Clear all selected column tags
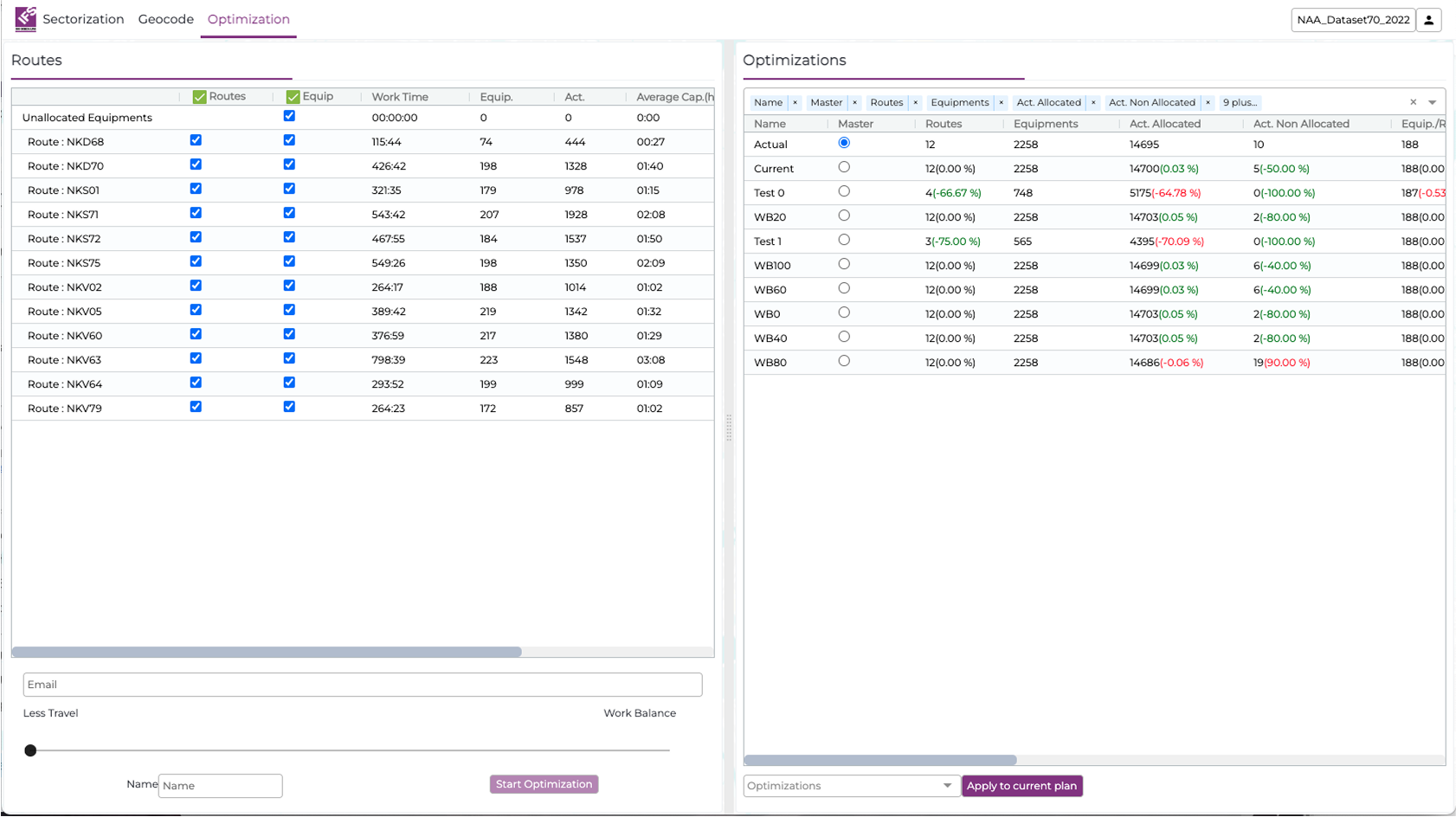 click(1413, 102)
